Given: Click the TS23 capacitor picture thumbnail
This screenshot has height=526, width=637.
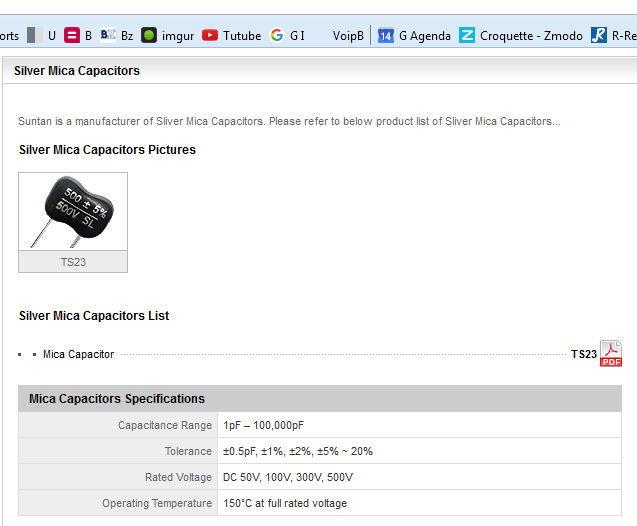Looking at the screenshot, I should tap(73, 212).
